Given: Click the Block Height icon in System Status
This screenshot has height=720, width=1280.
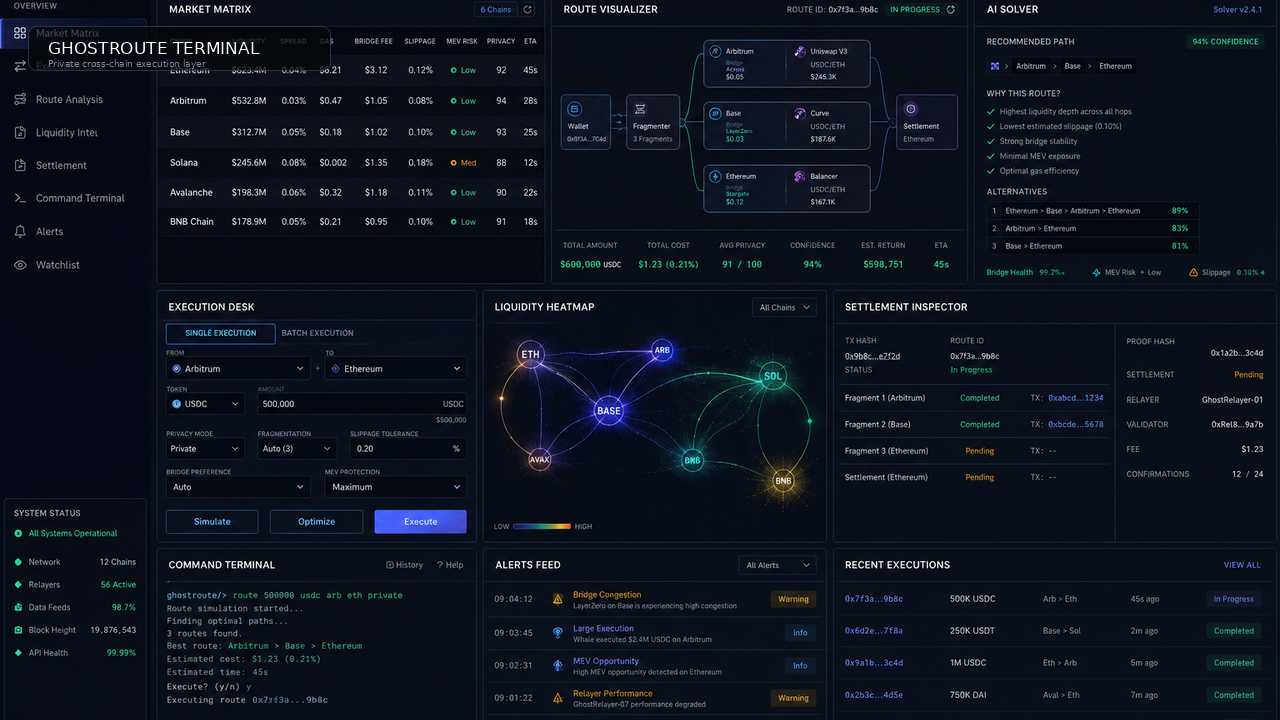Looking at the screenshot, I should pos(18,630).
